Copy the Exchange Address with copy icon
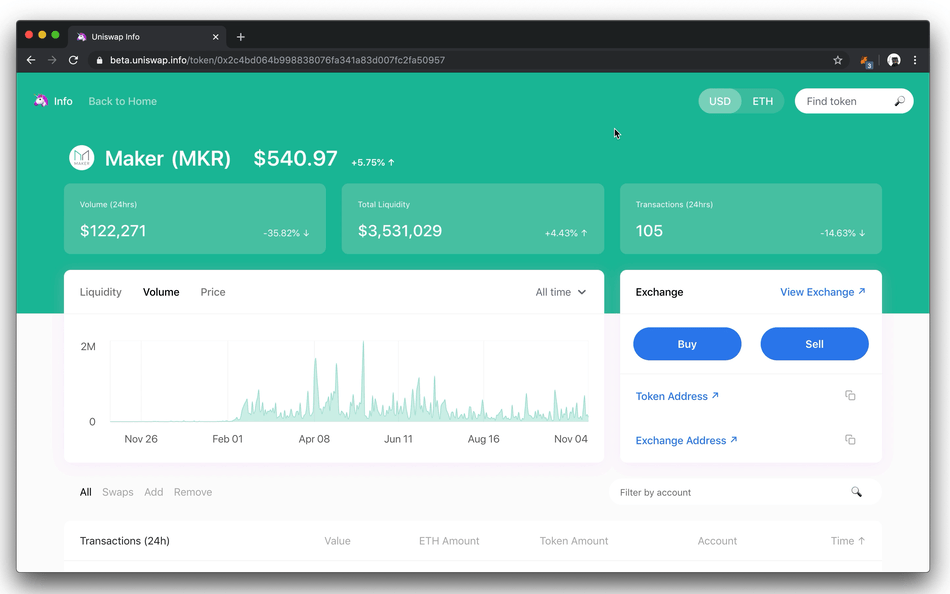 pos(850,439)
